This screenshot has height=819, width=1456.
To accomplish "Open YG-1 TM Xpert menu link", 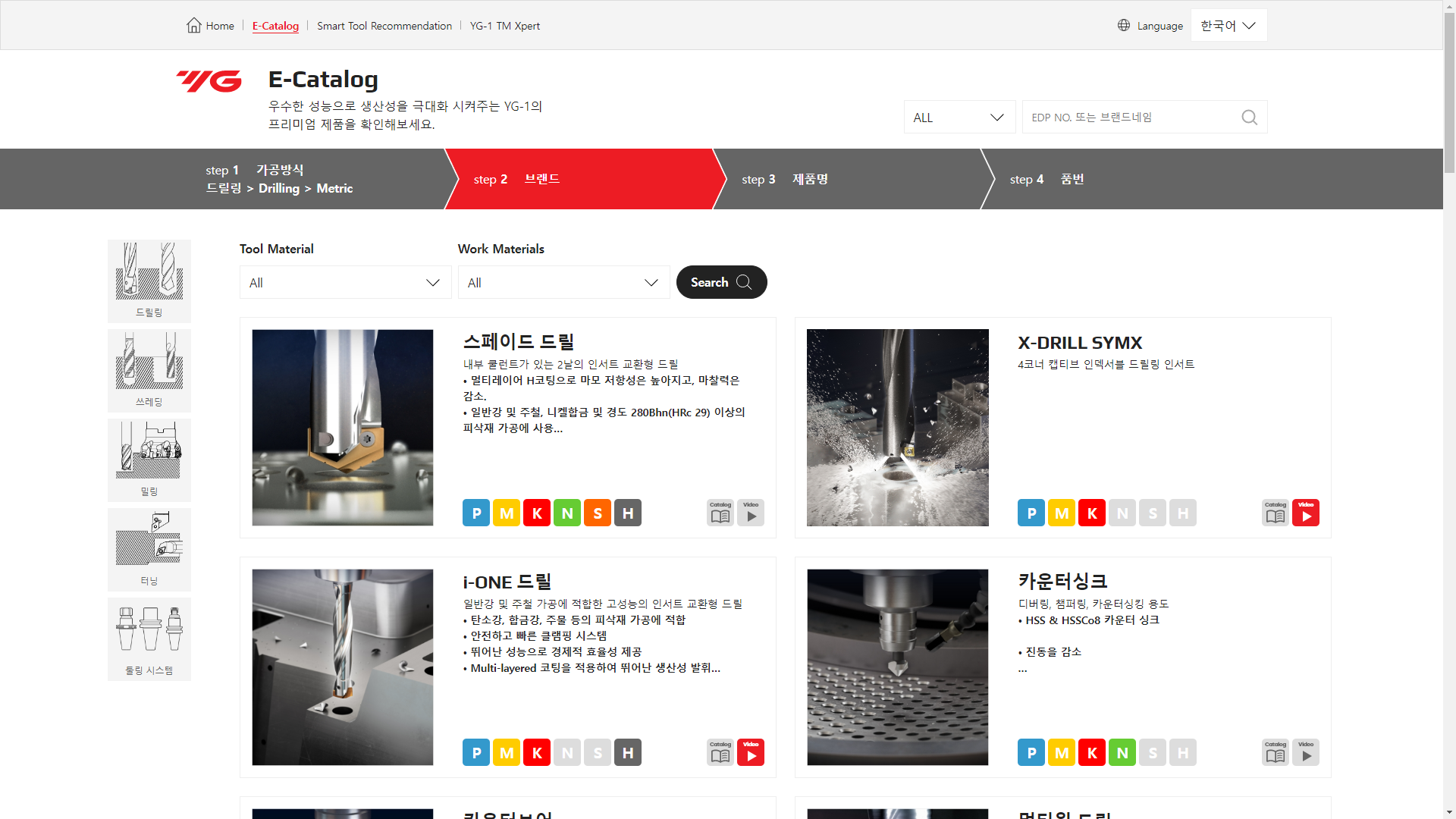I will coord(505,26).
